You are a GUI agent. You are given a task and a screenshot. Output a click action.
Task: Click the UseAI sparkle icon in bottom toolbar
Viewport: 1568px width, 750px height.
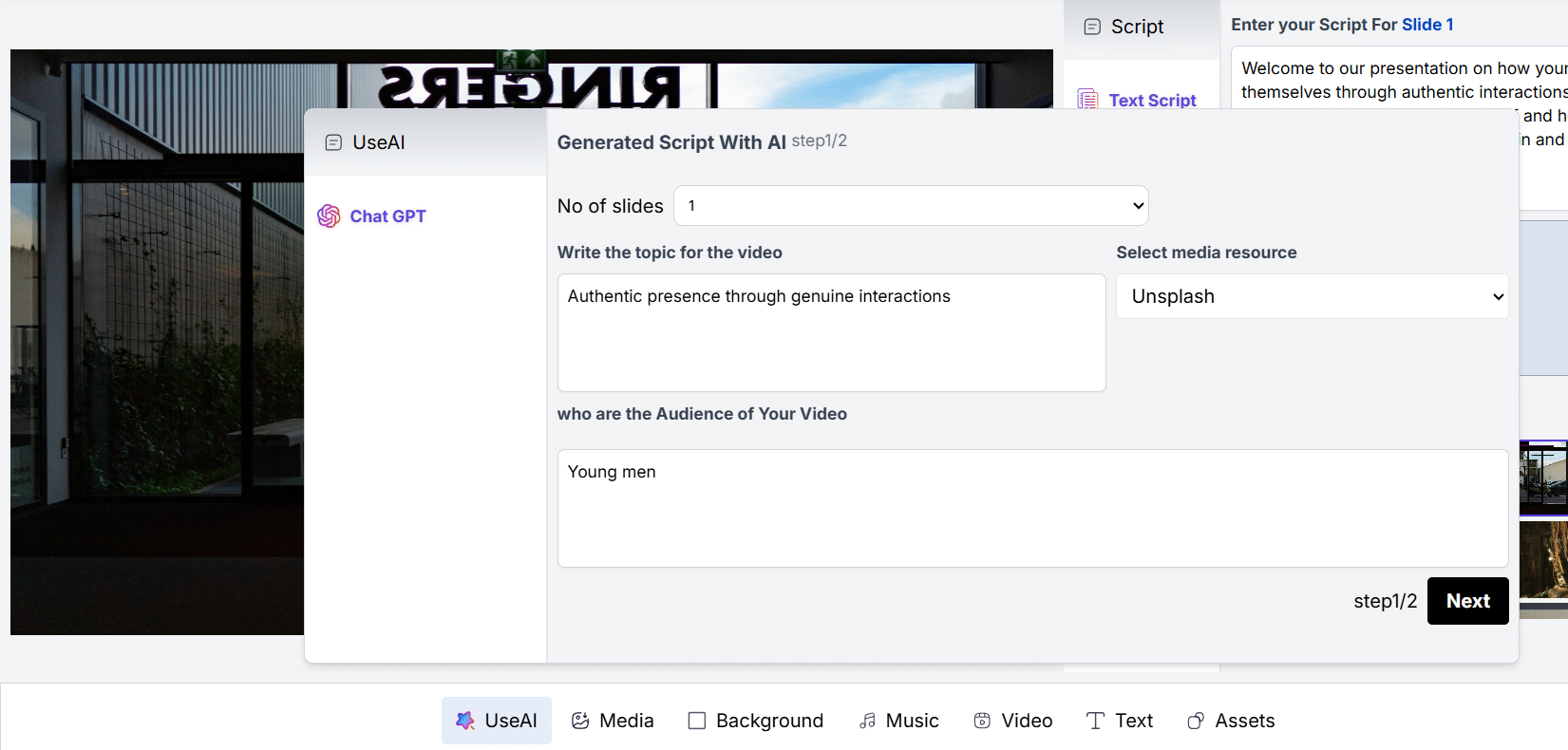coord(464,721)
